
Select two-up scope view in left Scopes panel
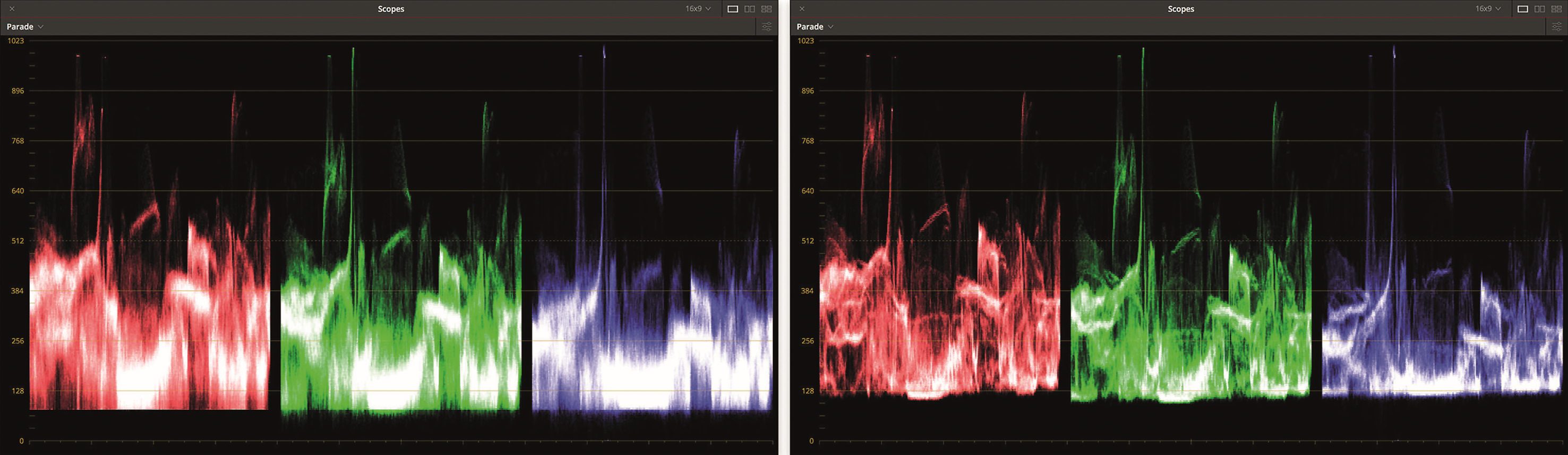tap(750, 9)
